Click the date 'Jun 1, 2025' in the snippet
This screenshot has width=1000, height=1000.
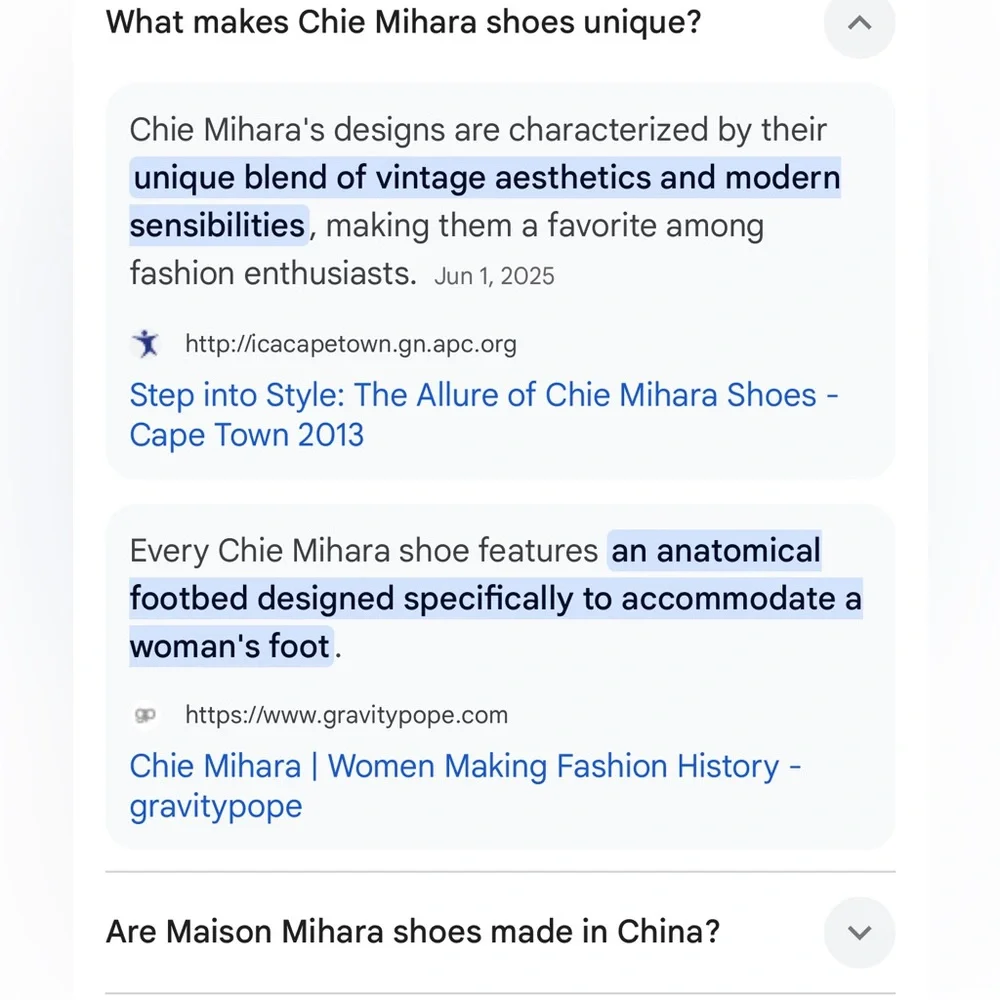click(x=494, y=276)
